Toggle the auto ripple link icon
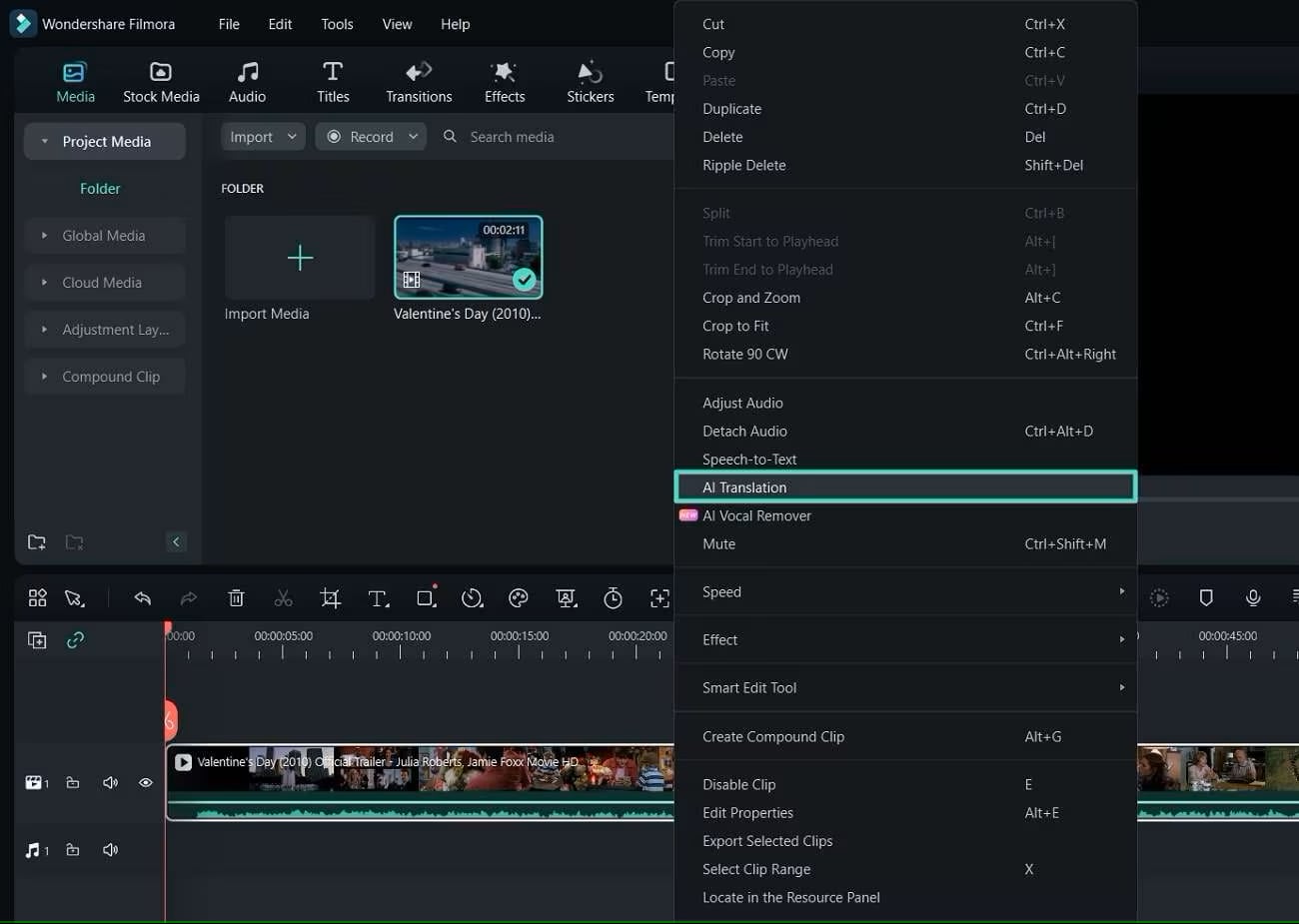Viewport: 1299px width, 924px height. 75,640
